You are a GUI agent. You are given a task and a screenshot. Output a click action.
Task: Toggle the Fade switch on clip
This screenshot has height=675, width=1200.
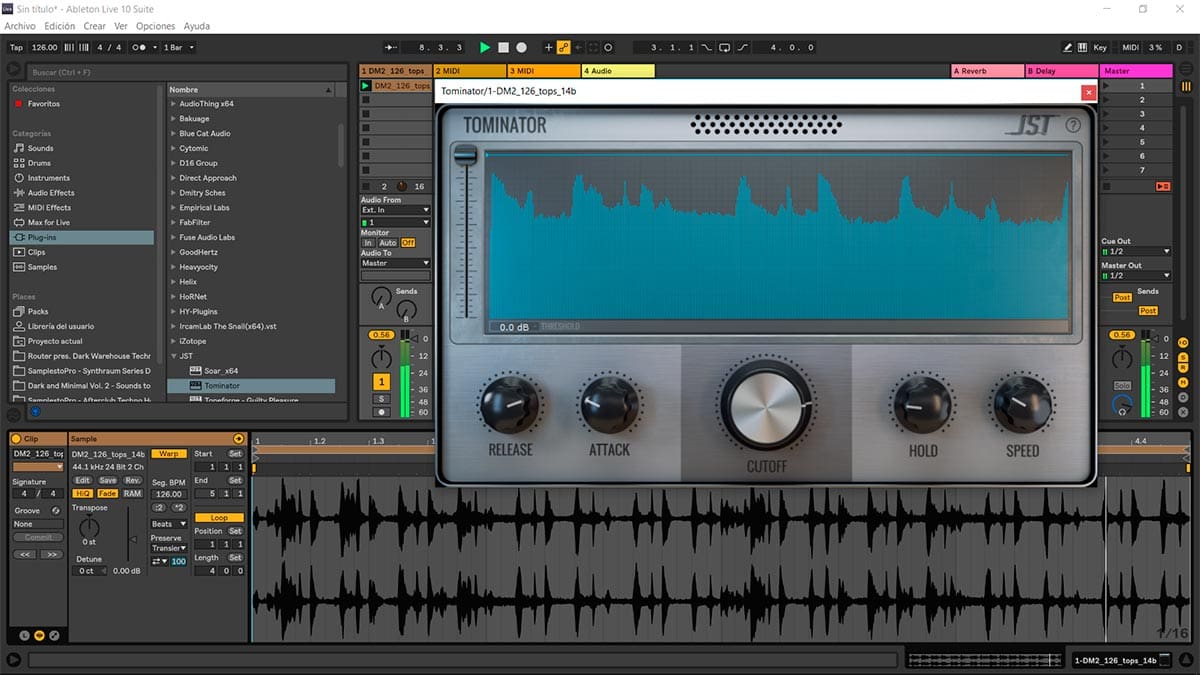click(x=107, y=493)
